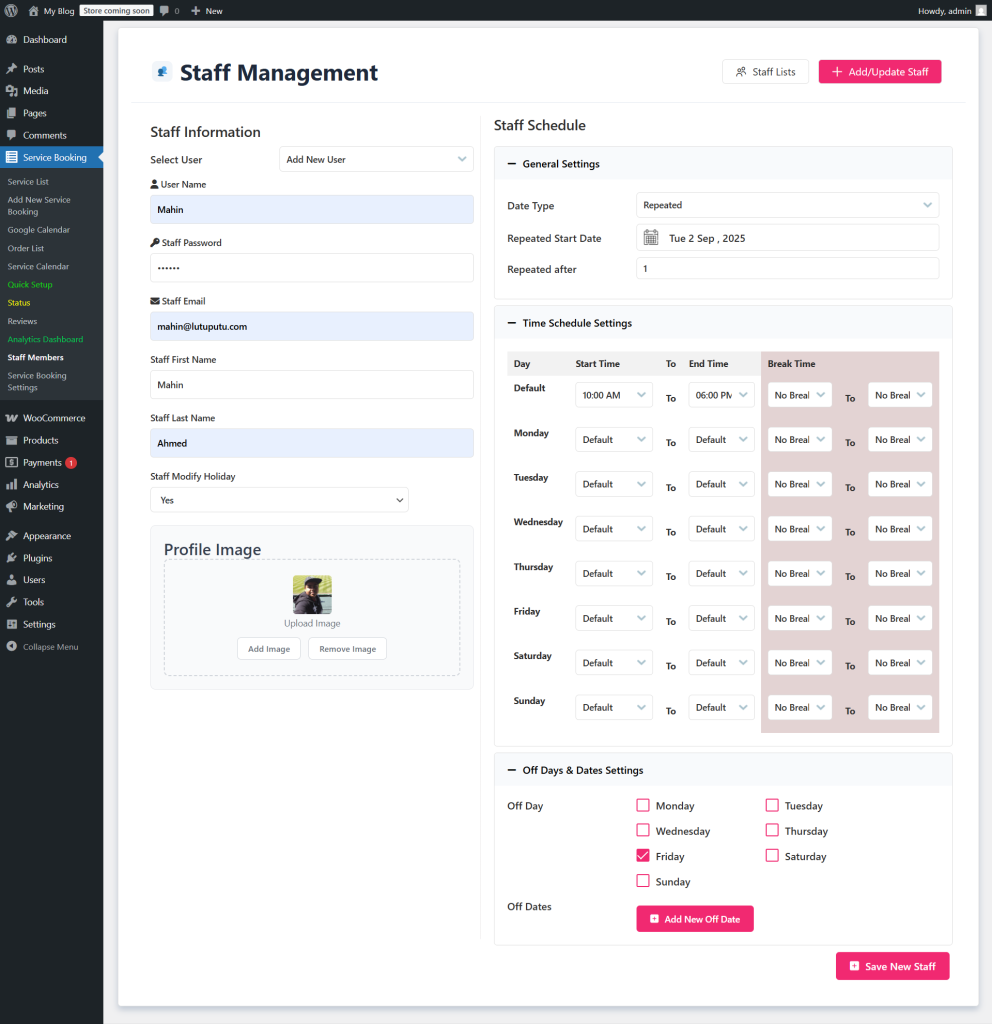Click the calendar icon beside Repeated Start Date

tap(651, 238)
